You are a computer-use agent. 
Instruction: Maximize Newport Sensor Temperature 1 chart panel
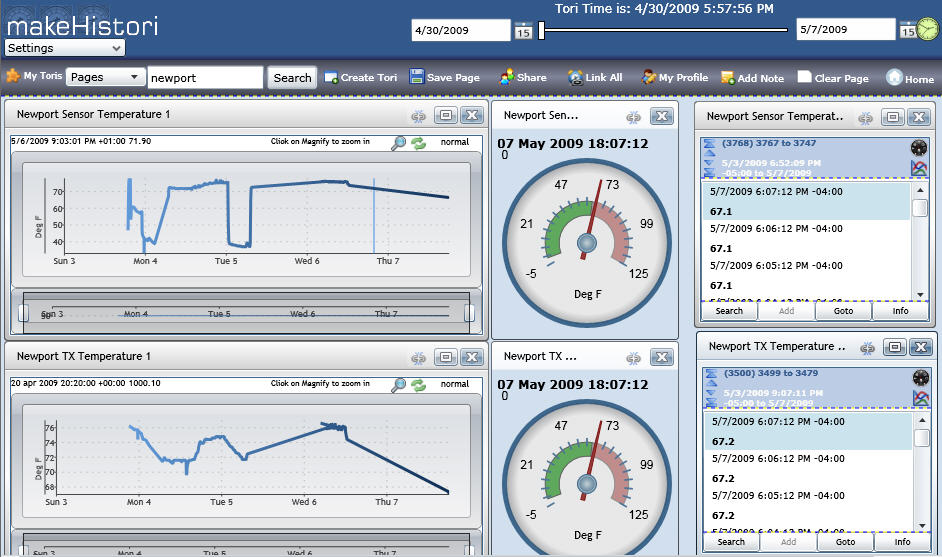446,115
